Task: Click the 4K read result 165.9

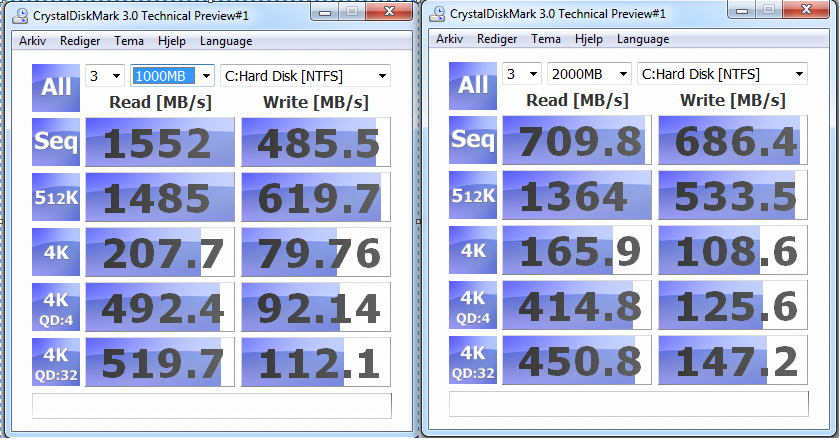Action: point(577,250)
